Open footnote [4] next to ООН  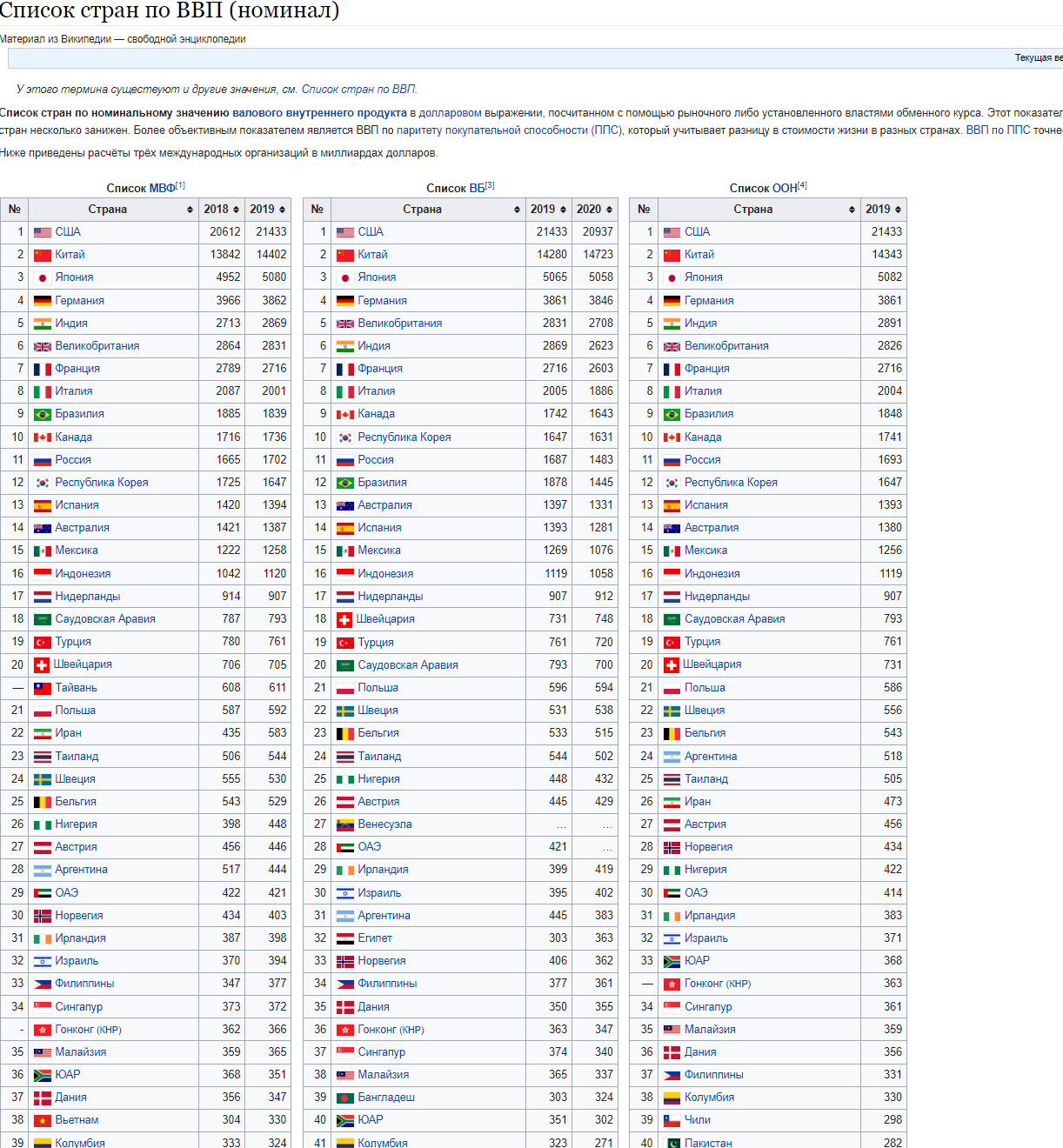802,185
